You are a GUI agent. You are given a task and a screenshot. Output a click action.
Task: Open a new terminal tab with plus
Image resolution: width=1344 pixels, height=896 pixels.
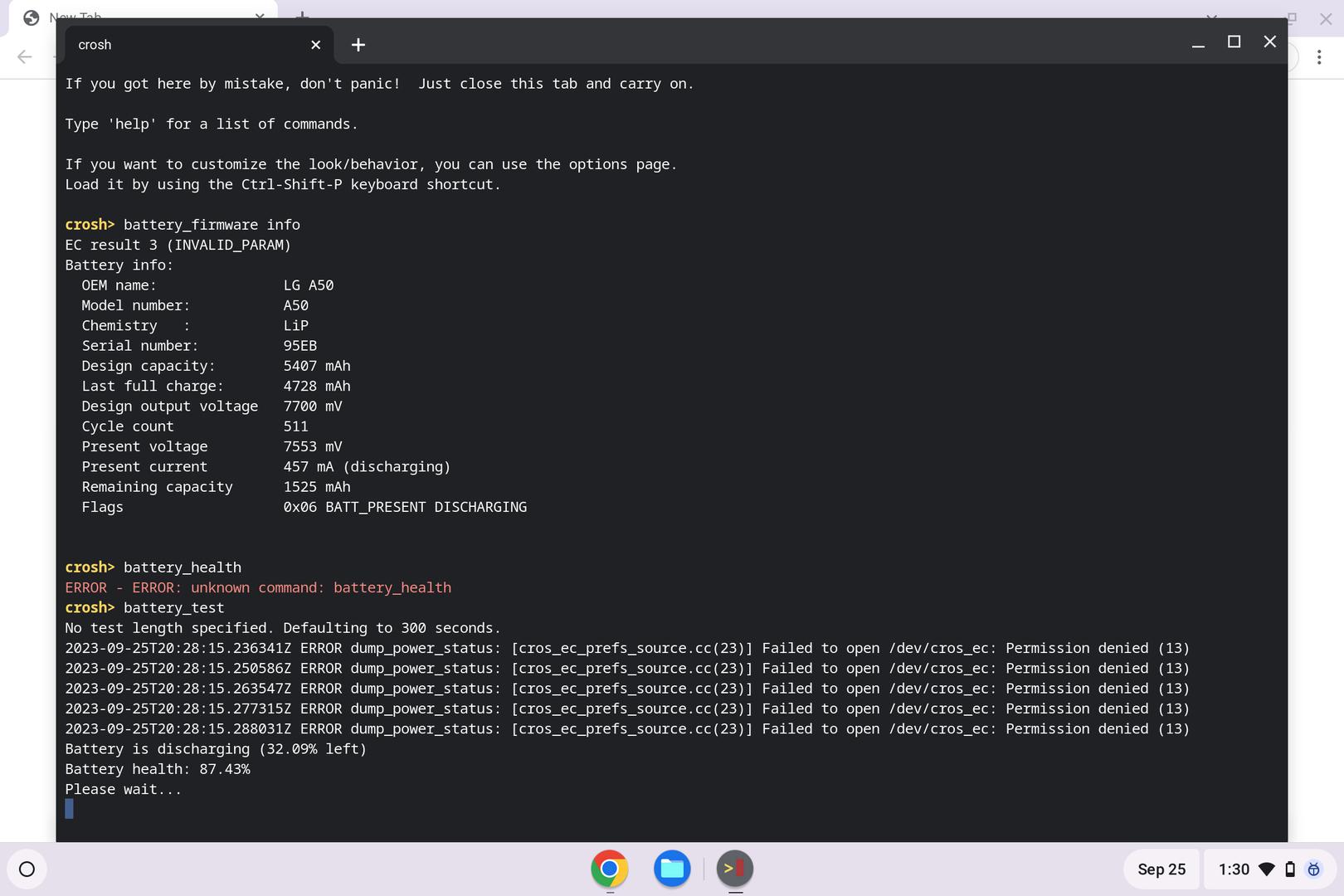[x=358, y=45]
